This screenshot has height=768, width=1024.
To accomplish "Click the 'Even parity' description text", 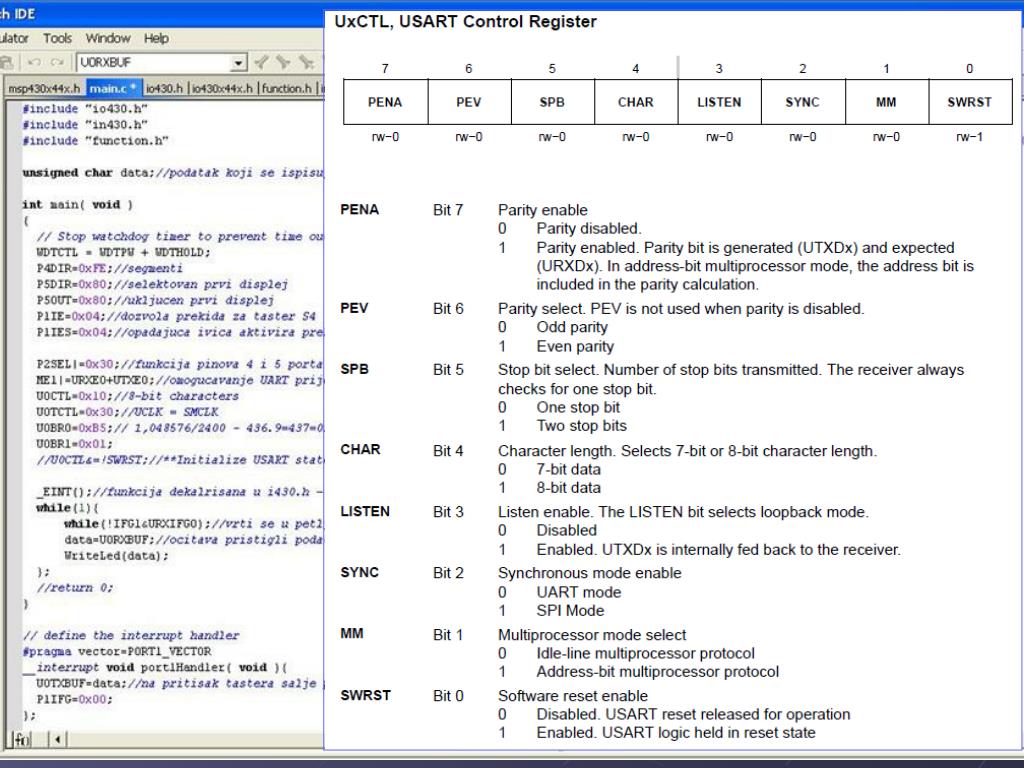I will 575,346.
